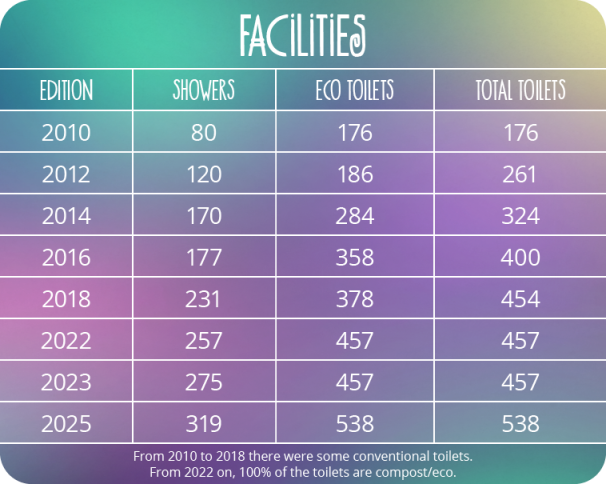Screen dimensions: 606x484
Task: Click eco toilets value 284 for 2014
Action: point(355,216)
